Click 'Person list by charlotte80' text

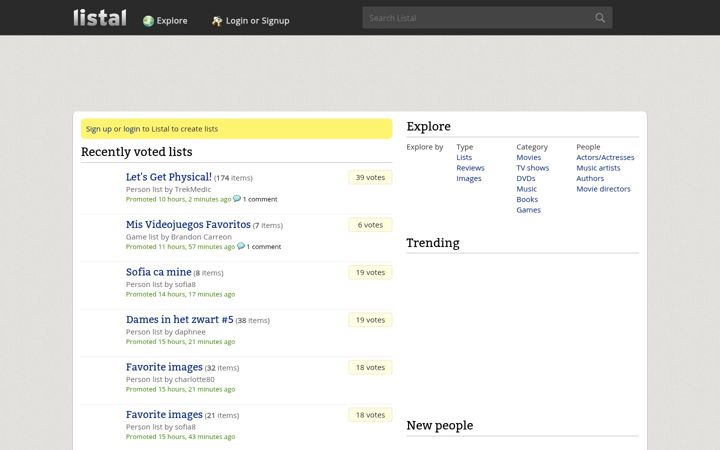[170, 379]
